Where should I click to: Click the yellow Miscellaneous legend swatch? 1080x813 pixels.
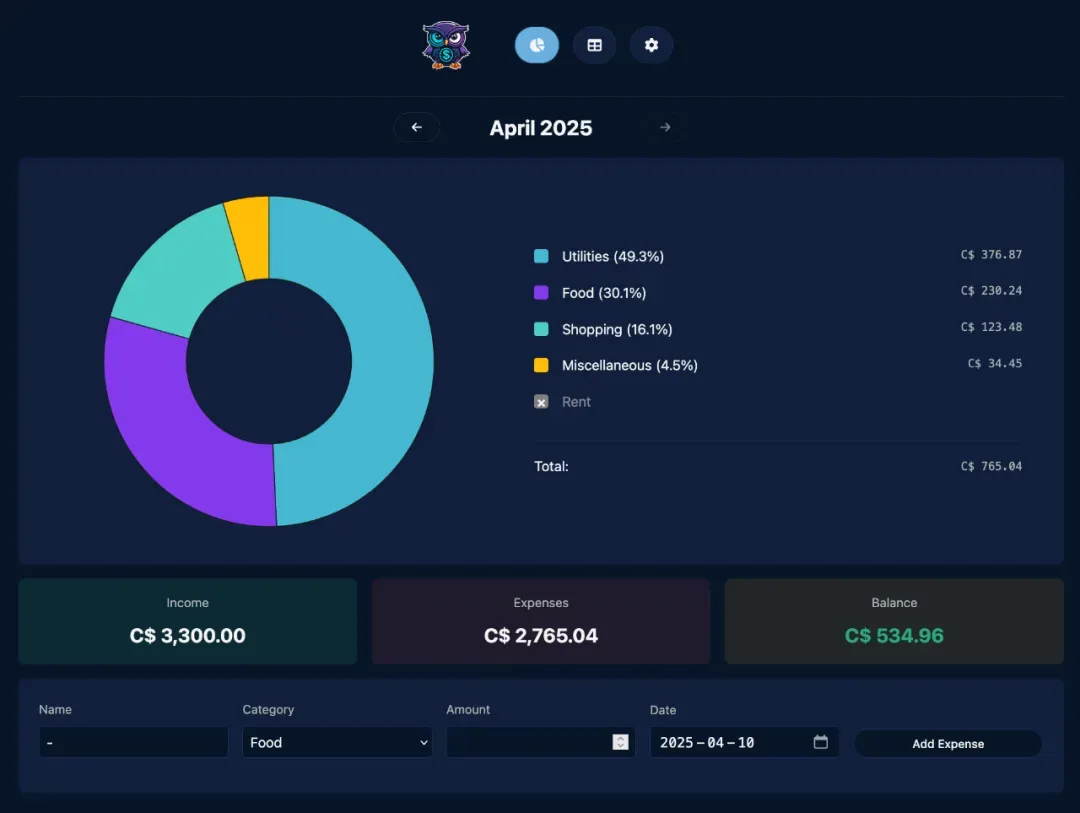(x=541, y=366)
